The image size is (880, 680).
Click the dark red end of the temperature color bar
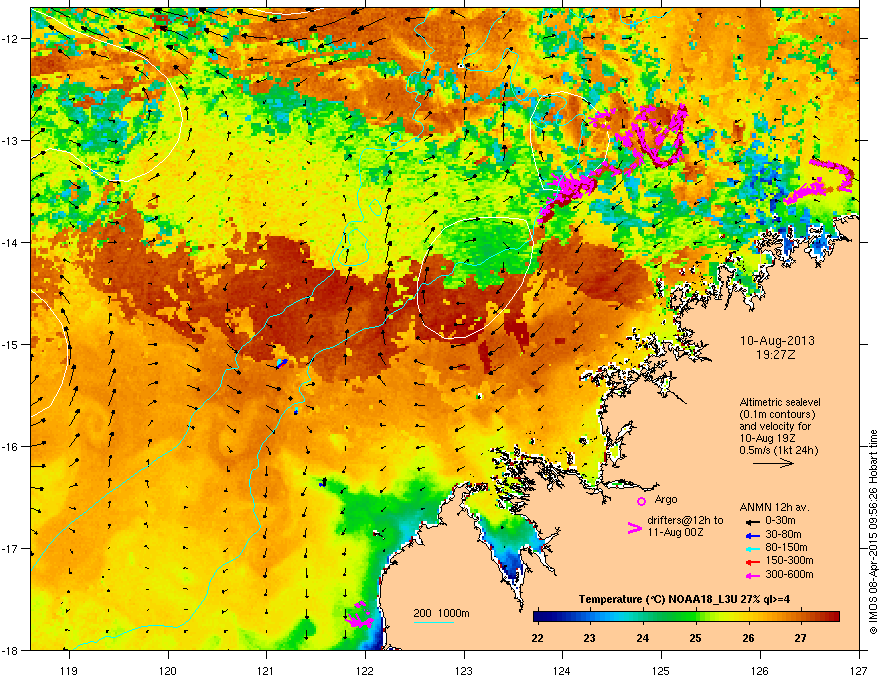click(x=834, y=617)
